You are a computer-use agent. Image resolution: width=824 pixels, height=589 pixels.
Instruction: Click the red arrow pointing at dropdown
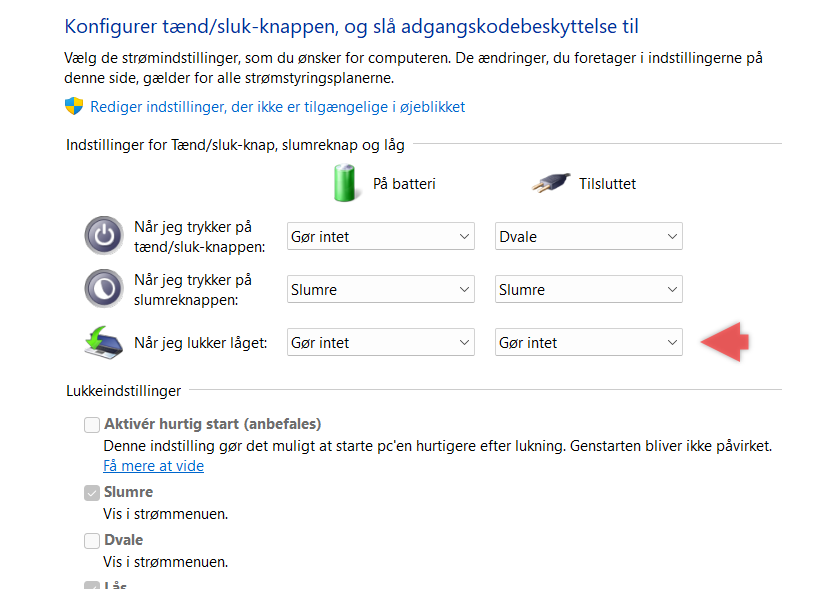[x=725, y=342]
